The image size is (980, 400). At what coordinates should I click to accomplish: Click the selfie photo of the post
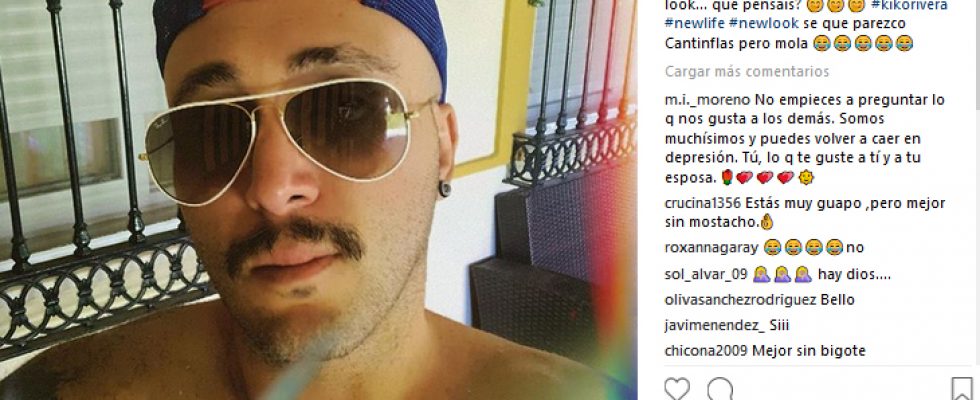pyautogui.click(x=318, y=200)
